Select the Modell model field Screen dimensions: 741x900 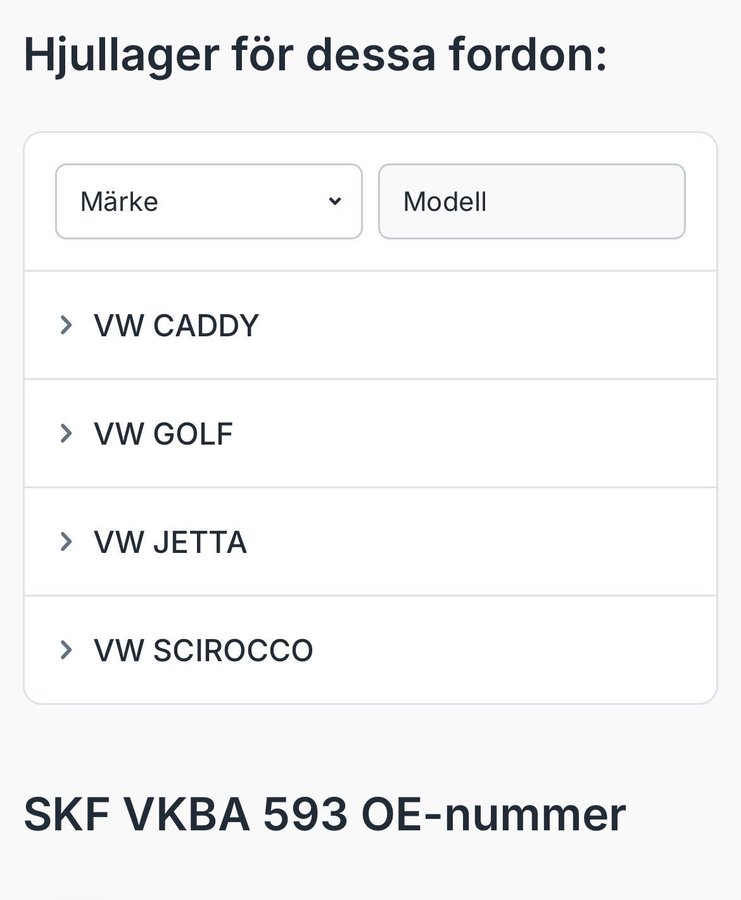531,202
